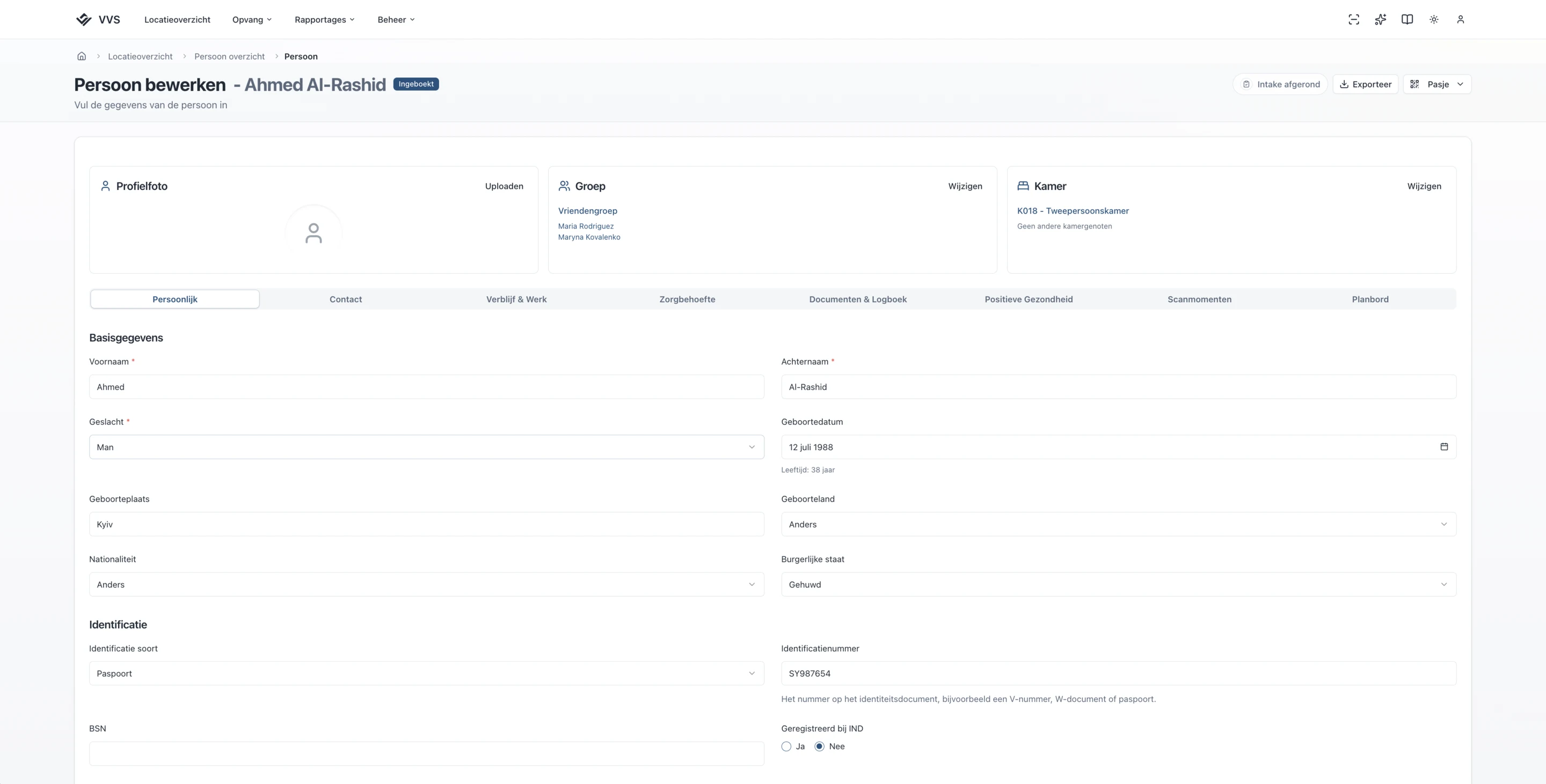Switch to the Zorgbehoefte tab
This screenshot has height=784, width=1546.
point(687,299)
